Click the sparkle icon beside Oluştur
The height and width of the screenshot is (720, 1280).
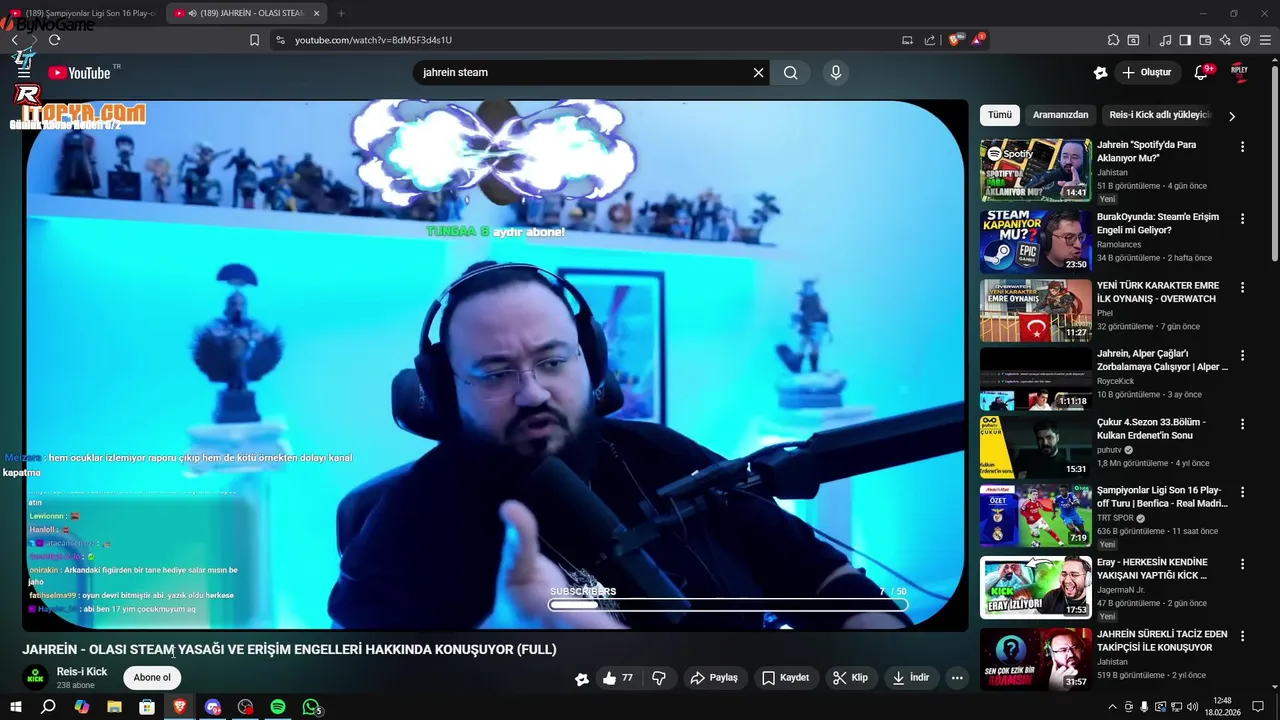tap(1100, 72)
